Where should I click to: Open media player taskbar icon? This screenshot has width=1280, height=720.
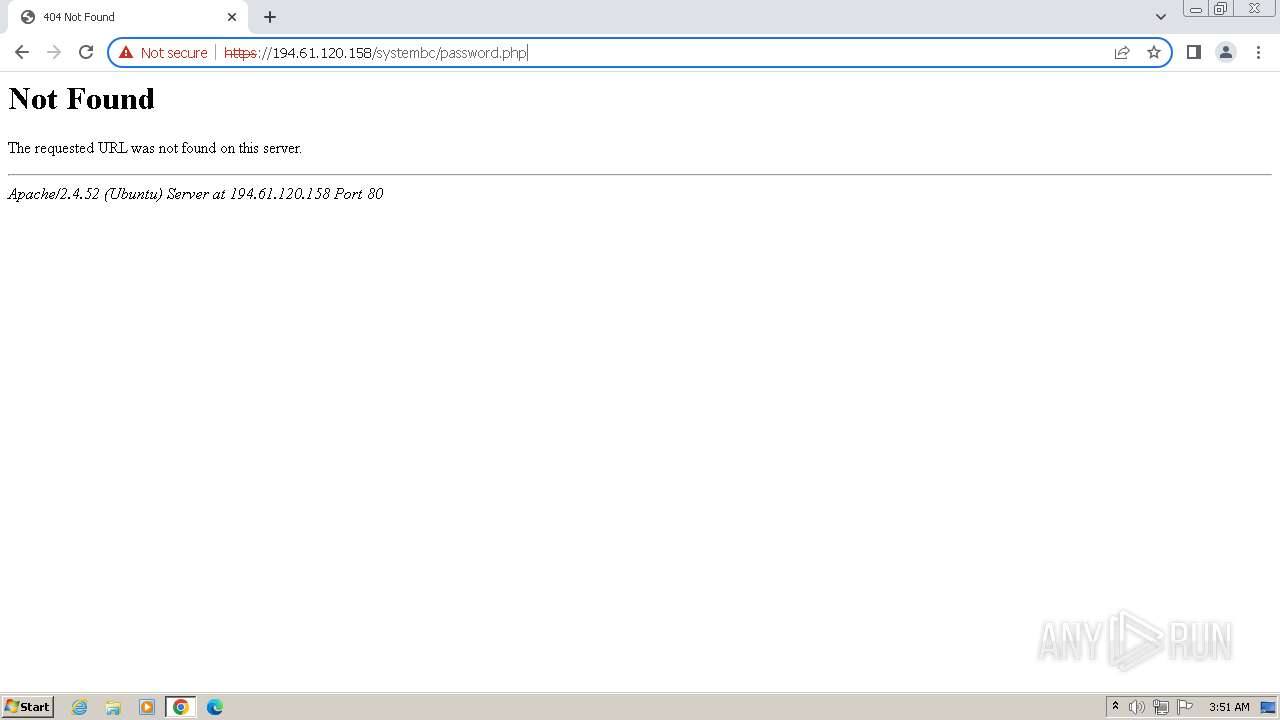point(147,707)
